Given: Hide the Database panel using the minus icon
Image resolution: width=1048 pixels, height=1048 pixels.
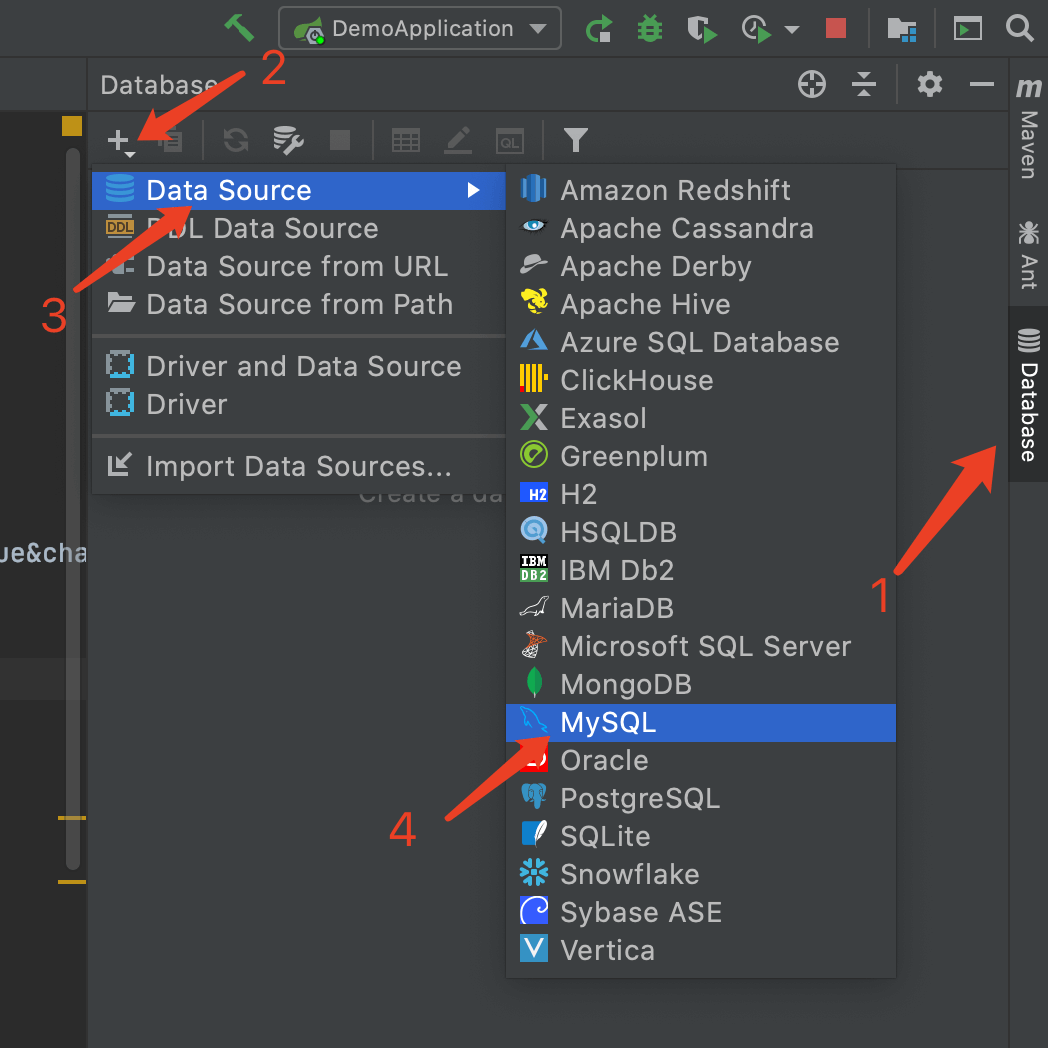Looking at the screenshot, I should coord(982,85).
